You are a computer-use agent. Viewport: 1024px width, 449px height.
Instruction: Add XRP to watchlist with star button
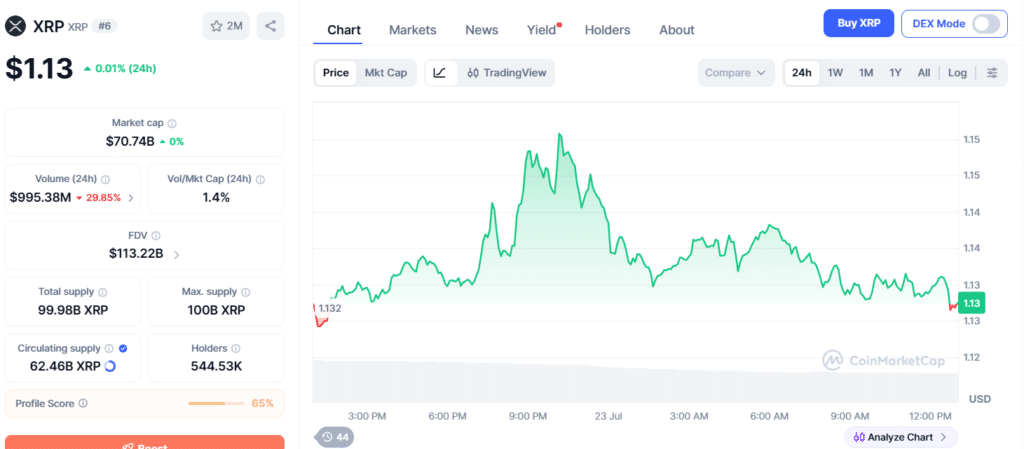(x=226, y=26)
